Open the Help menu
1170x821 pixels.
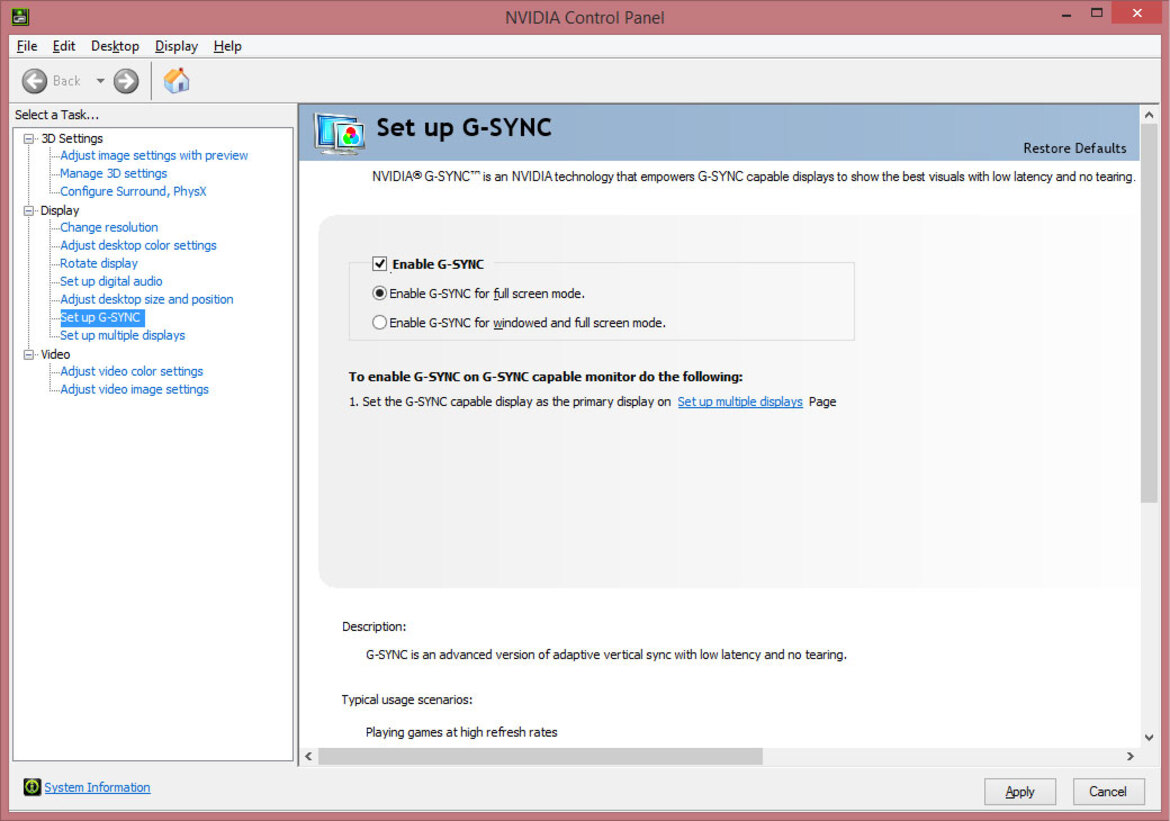coord(228,46)
